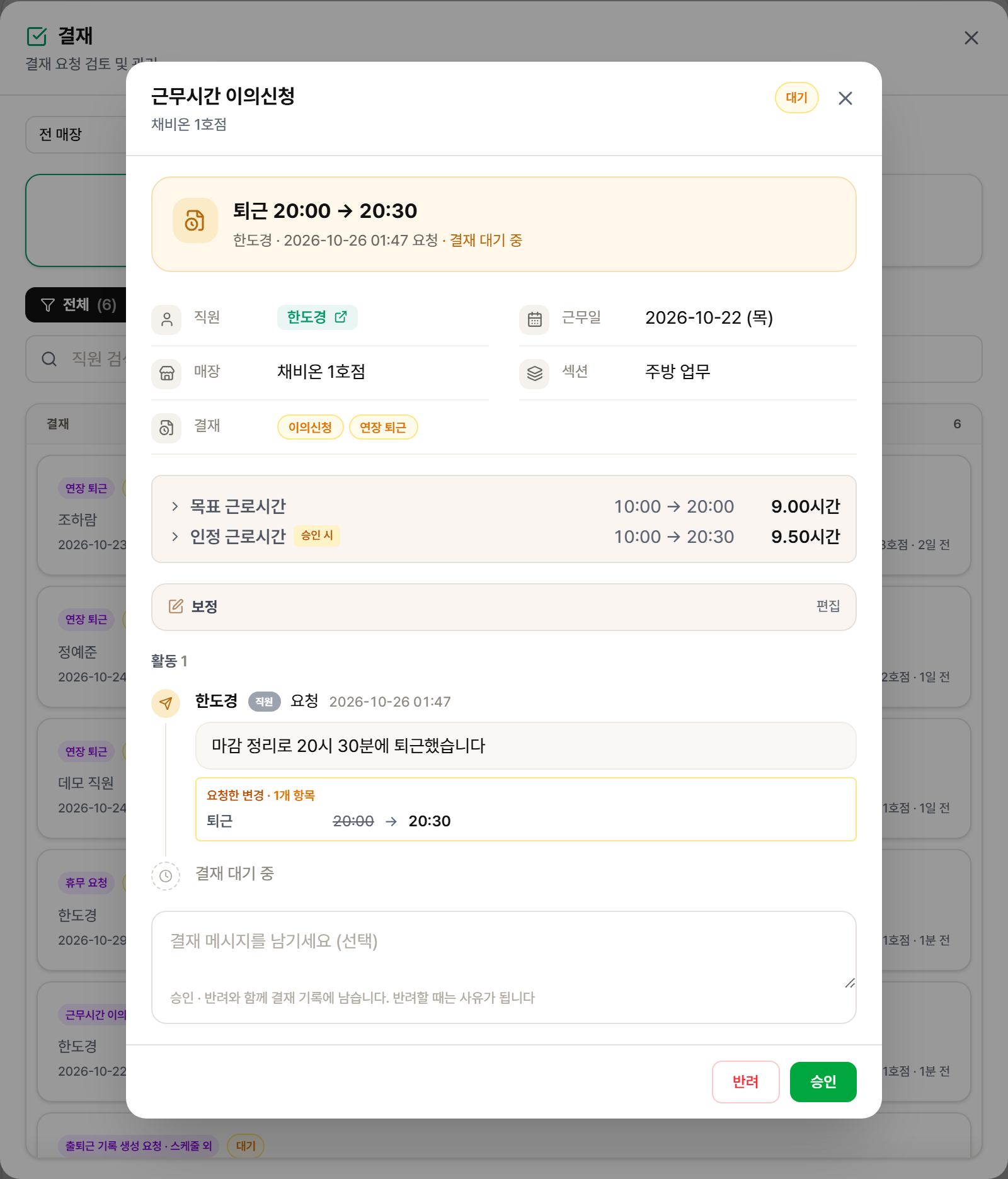Click the 연장 퇴근 tag in dialog
Screen dimensions: 1008x1179
tap(383, 427)
